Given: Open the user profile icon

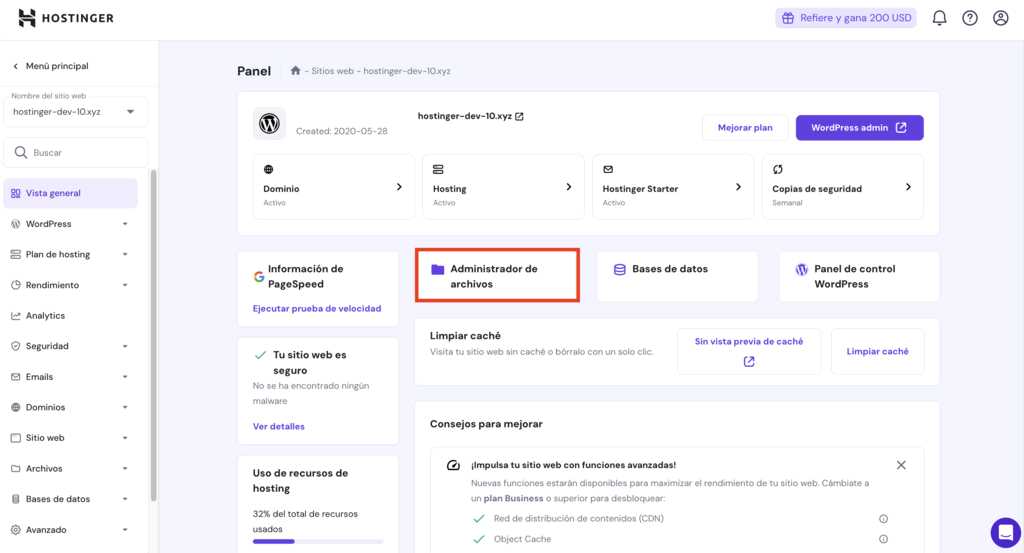Looking at the screenshot, I should [x=1000, y=18].
